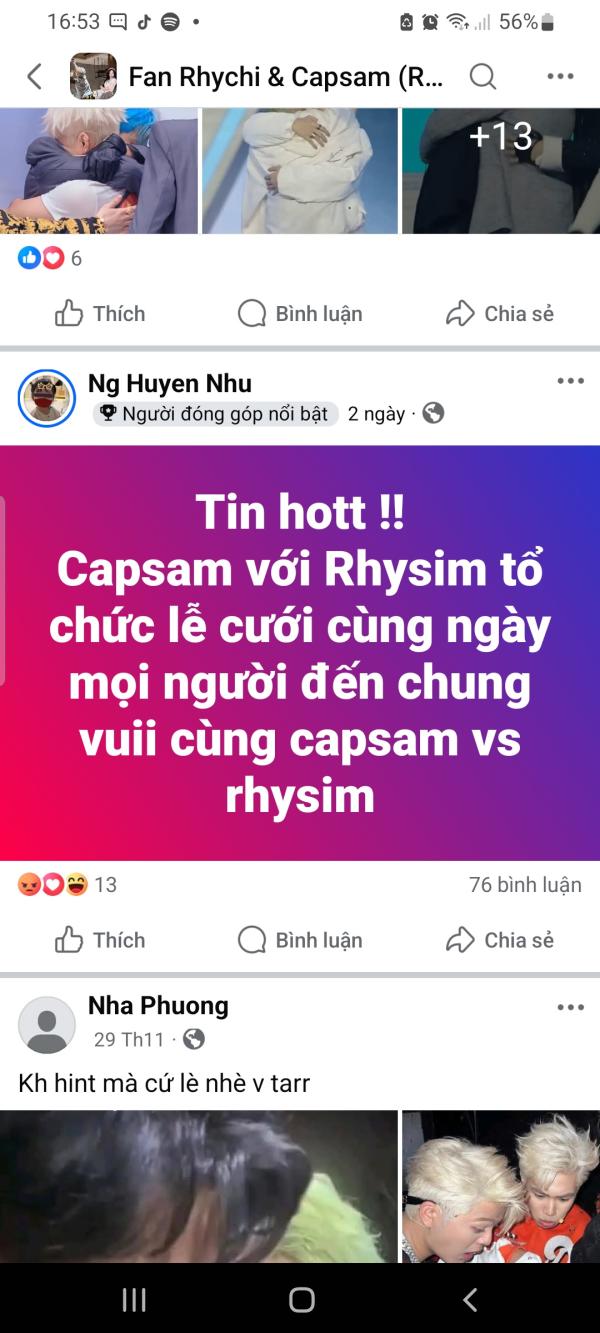Comment on the top post with Bình luận
This screenshot has height=1333, width=600.
pos(300,314)
